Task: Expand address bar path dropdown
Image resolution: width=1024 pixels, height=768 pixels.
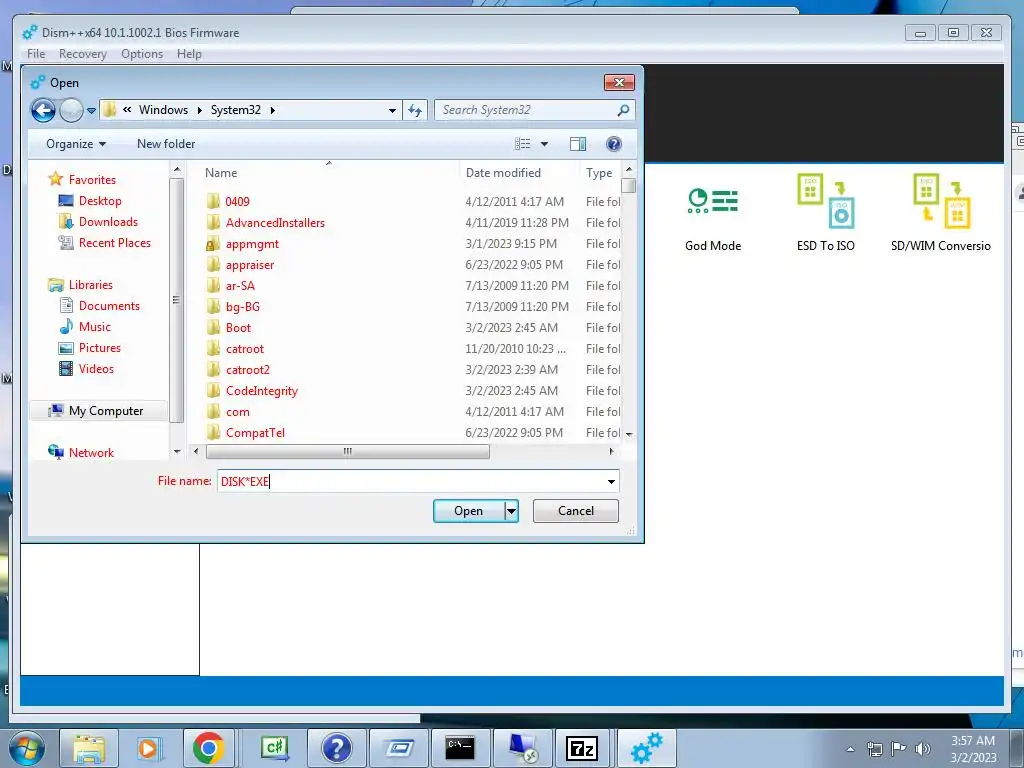Action: pyautogui.click(x=392, y=110)
